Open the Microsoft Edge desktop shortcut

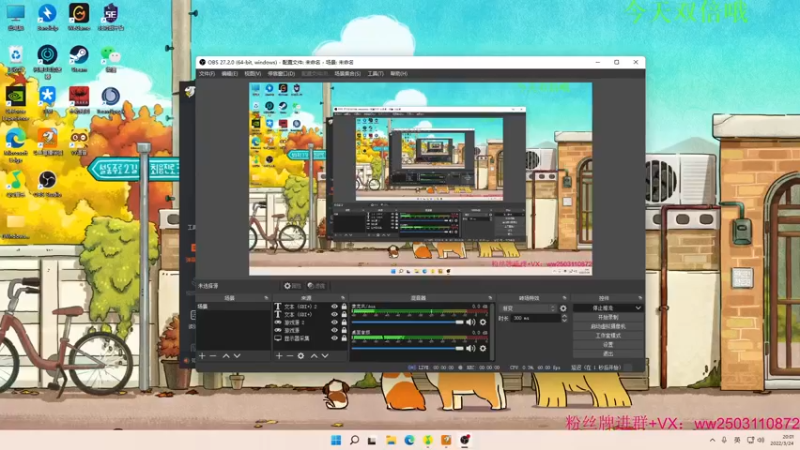coord(15,145)
